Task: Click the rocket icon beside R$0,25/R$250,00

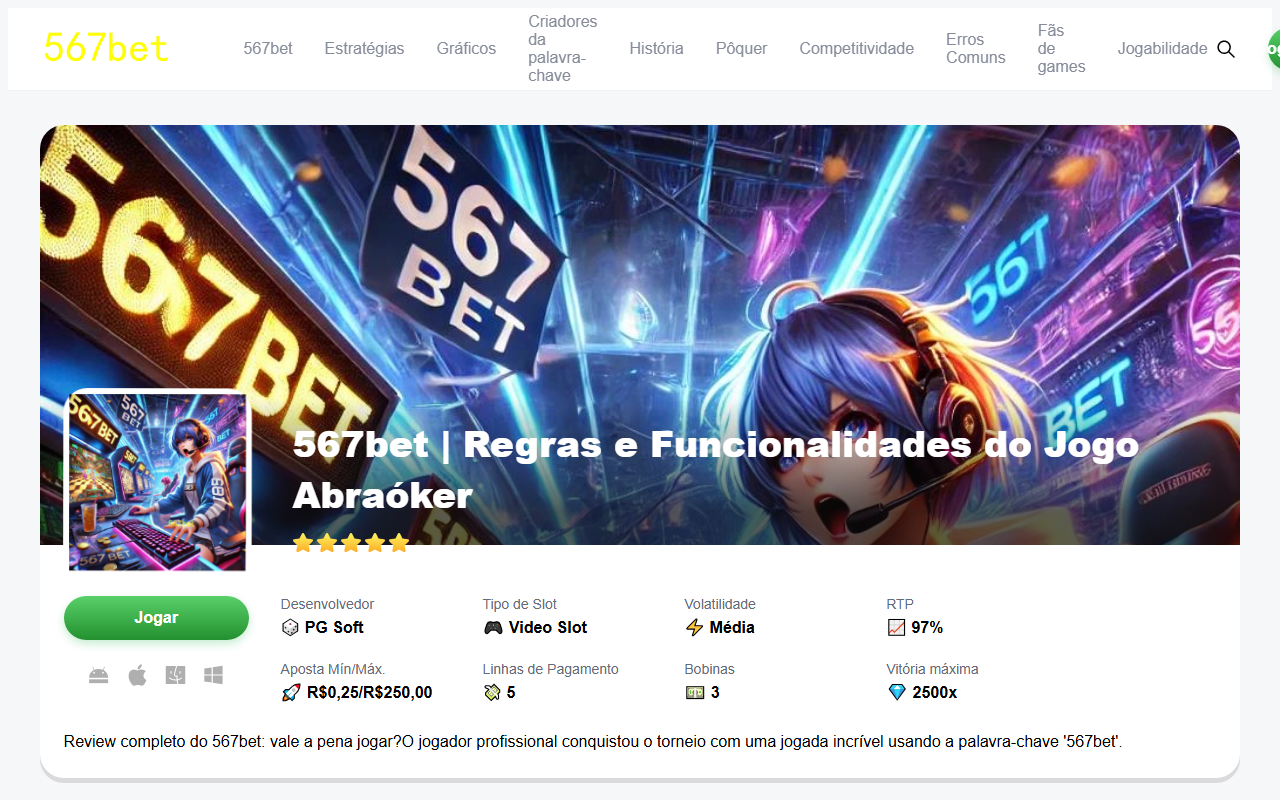Action: (291, 692)
